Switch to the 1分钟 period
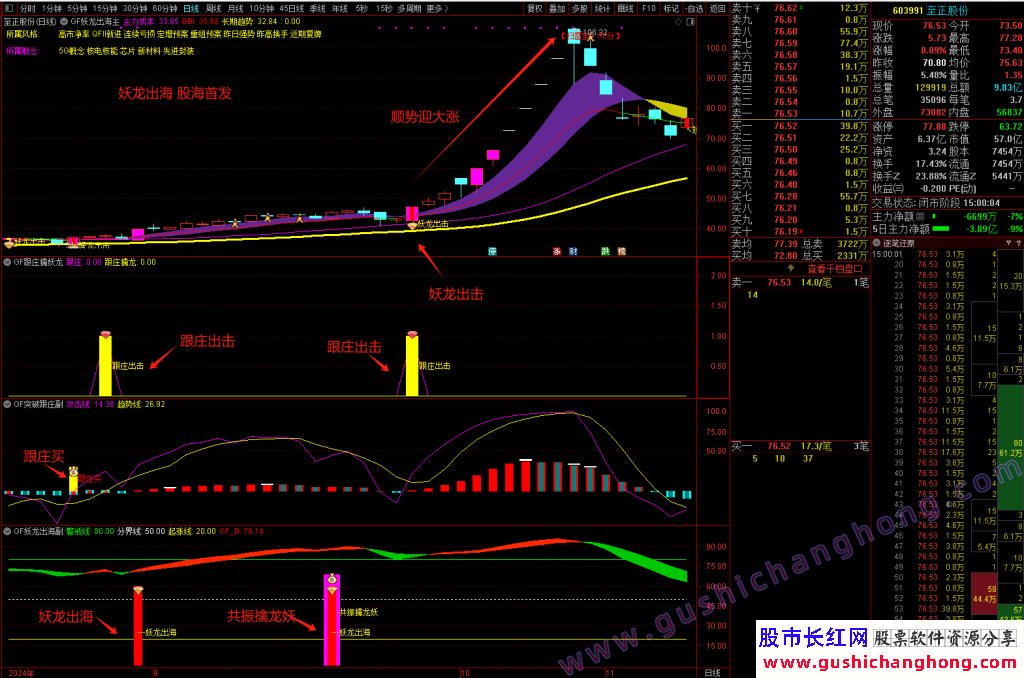This screenshot has height=678, width=1024. tap(52, 8)
